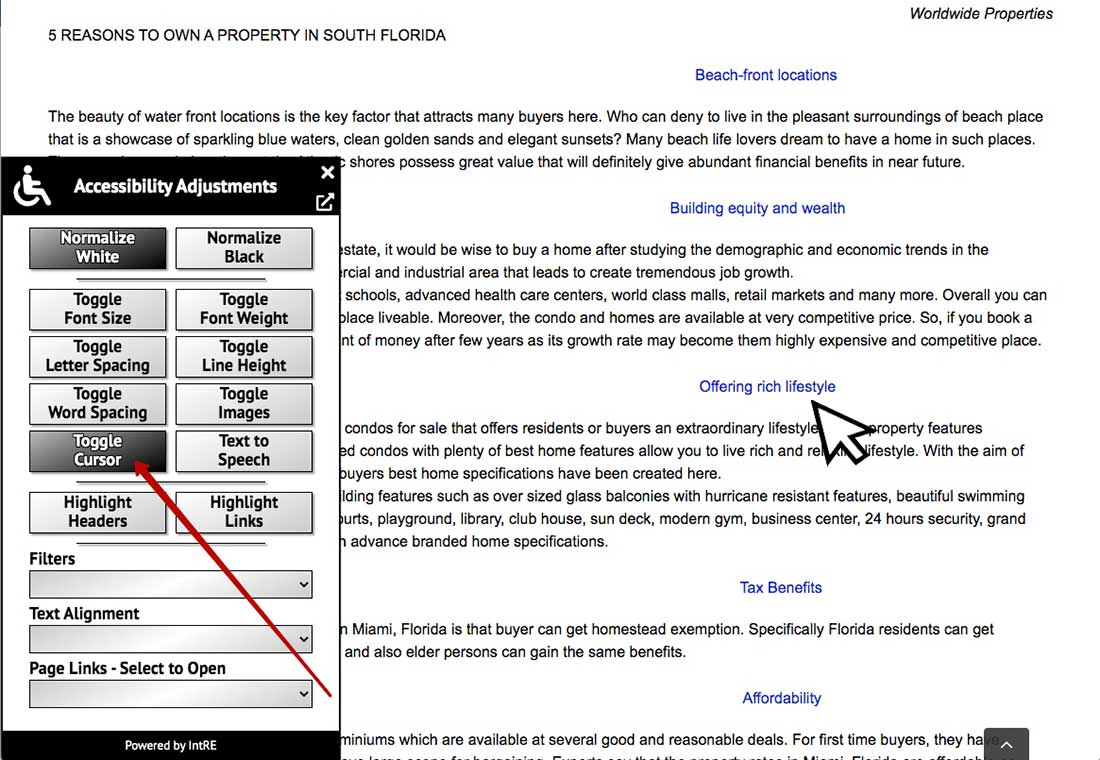The width and height of the screenshot is (1100, 760).
Task: Click the '5 REASONS TO OWN A PROPERTY' title
Action: pyautogui.click(x=247, y=35)
